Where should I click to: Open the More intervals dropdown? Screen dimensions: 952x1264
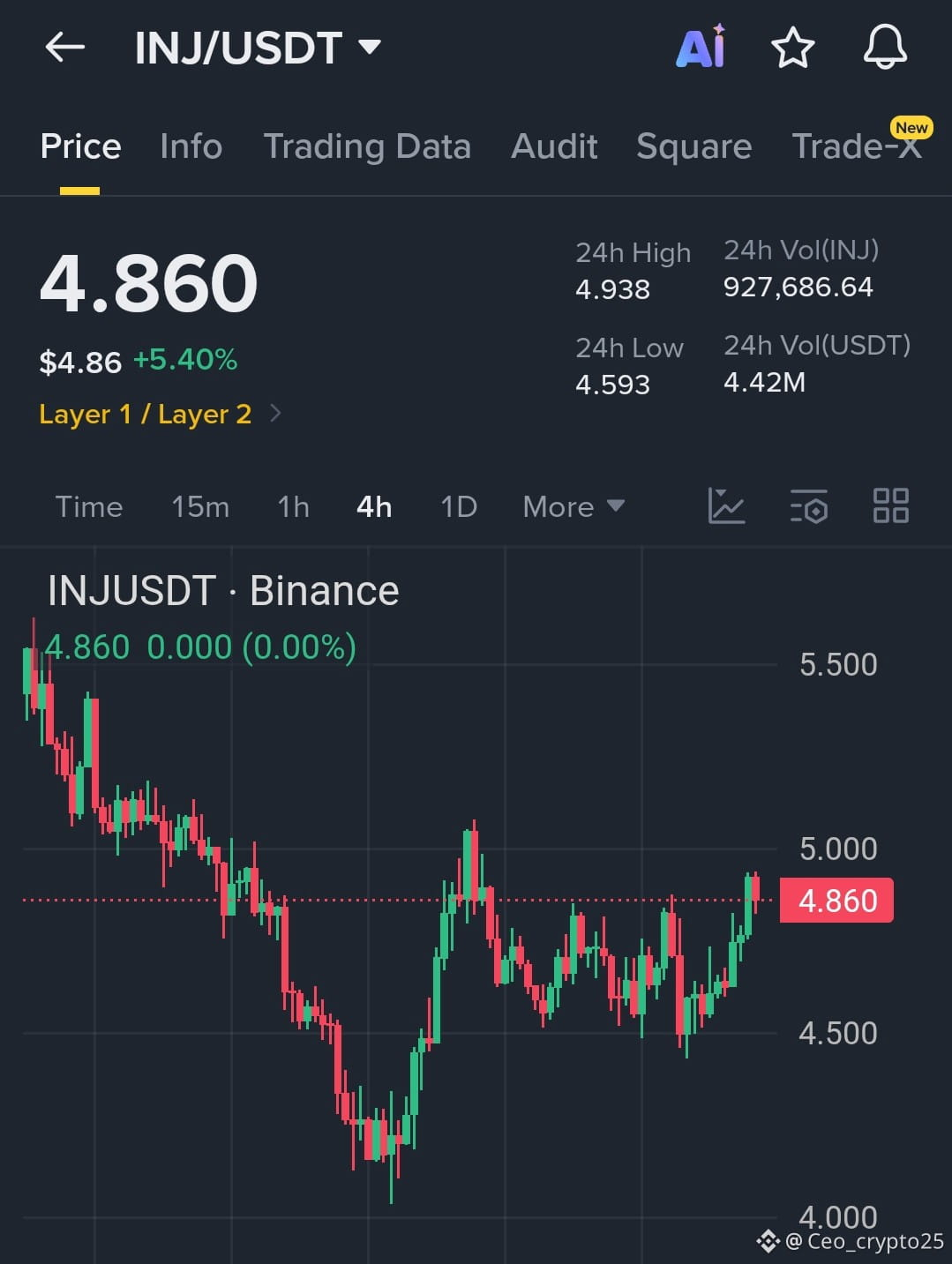click(573, 506)
